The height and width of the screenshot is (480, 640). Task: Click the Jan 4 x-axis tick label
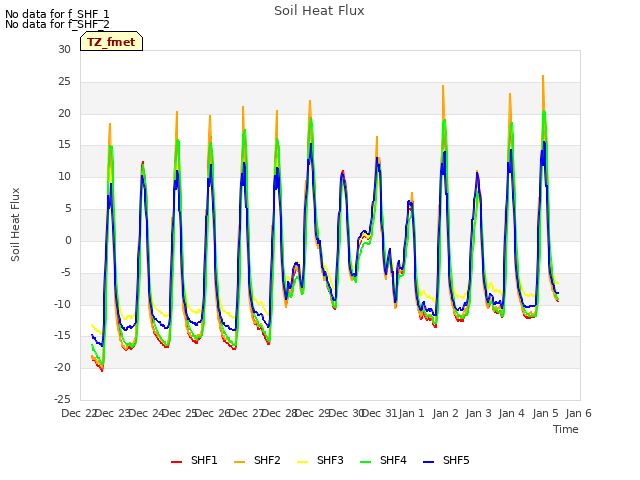click(512, 413)
